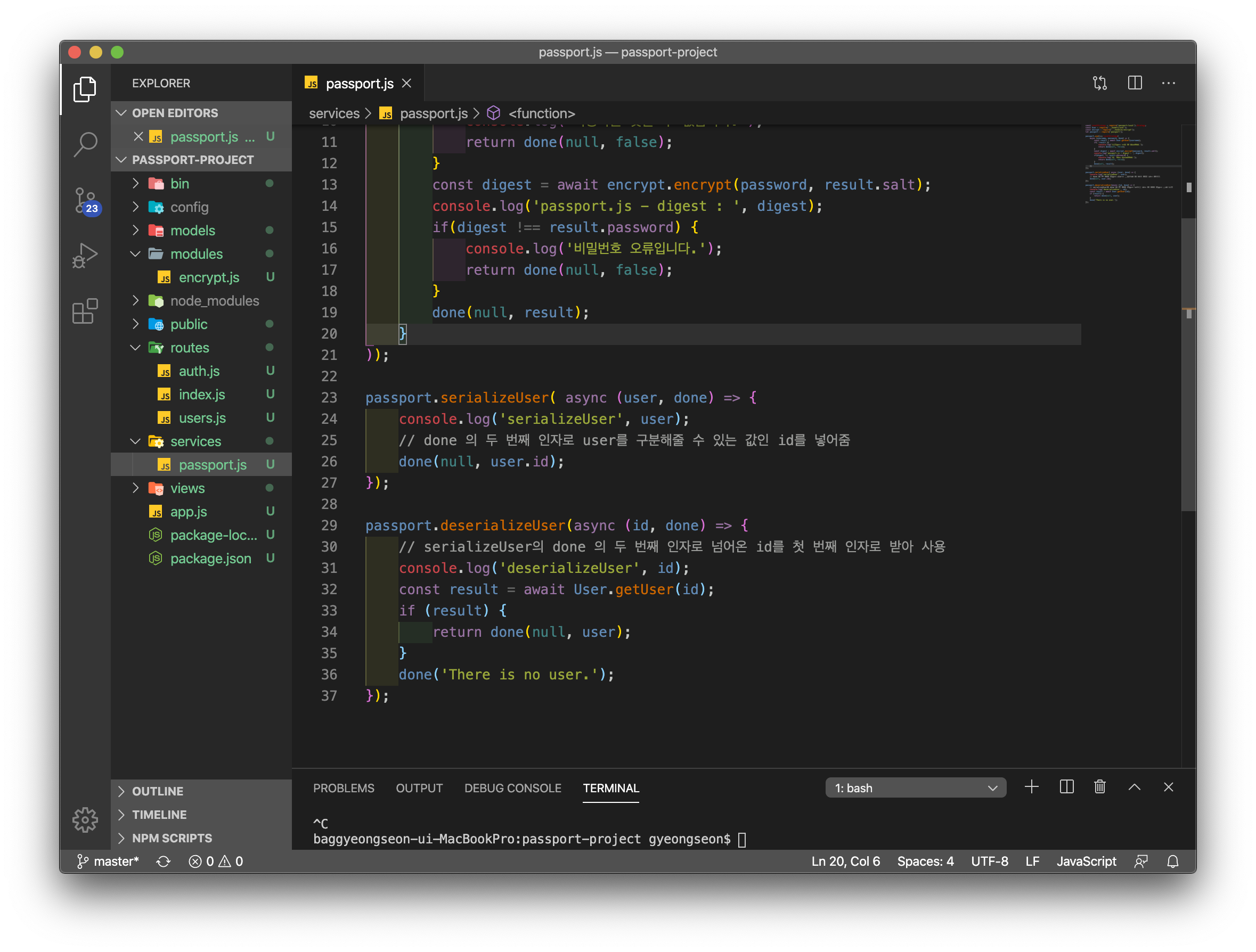
Task: Create a new terminal with plus icon
Action: tap(1031, 787)
